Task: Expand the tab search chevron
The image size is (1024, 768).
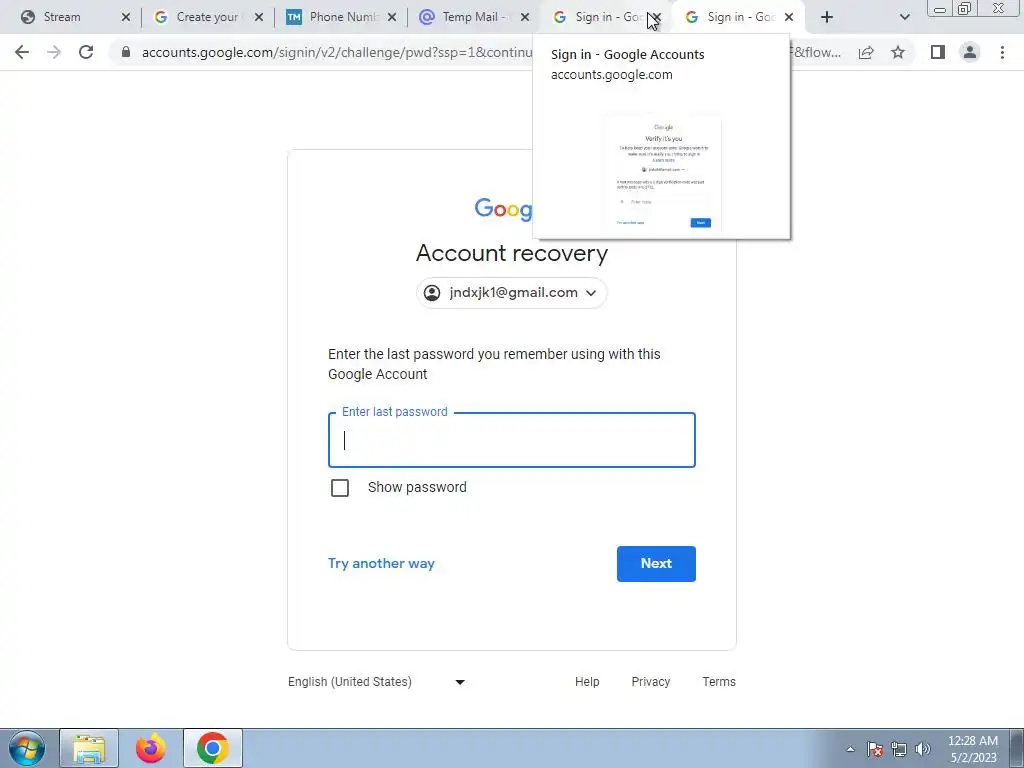Action: click(904, 17)
